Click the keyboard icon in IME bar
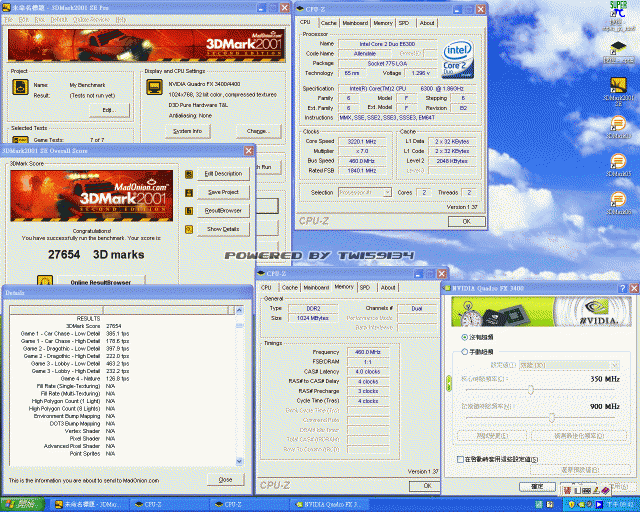The image size is (640, 512). (x=587, y=490)
